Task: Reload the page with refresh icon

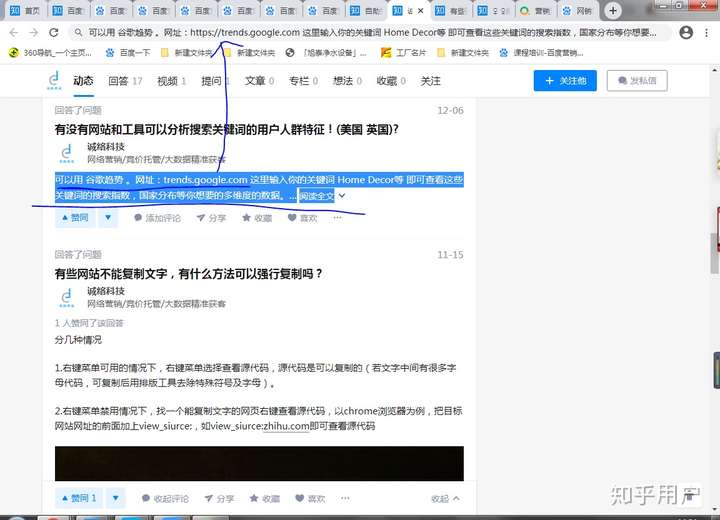Action: click(x=54, y=33)
